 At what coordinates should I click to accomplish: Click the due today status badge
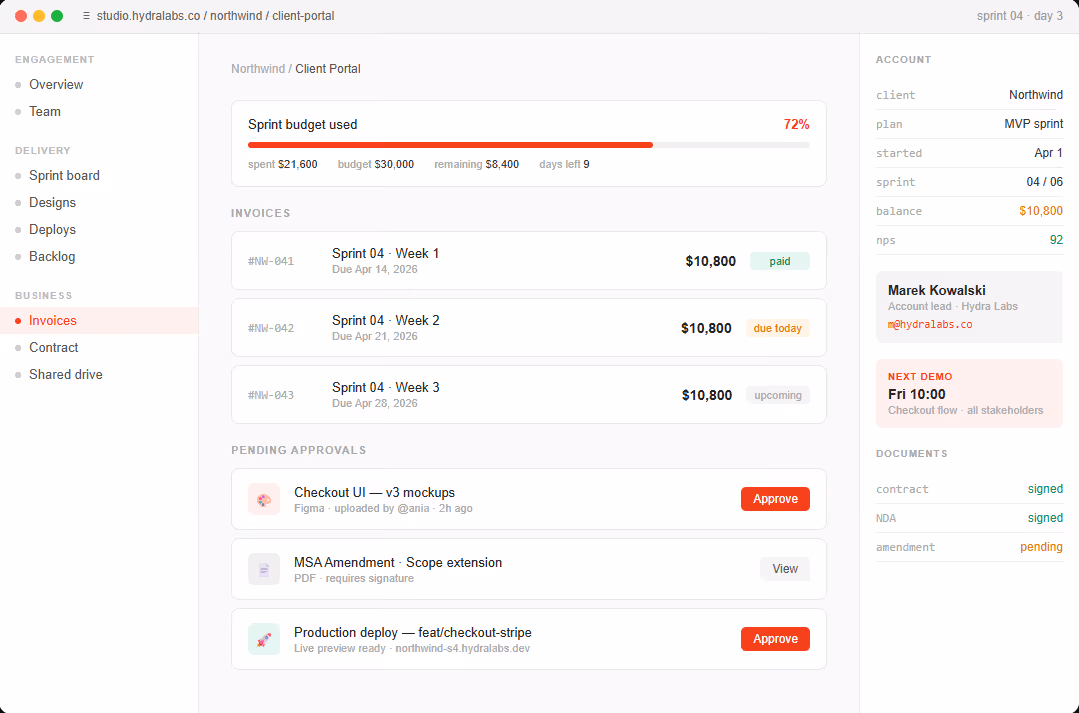778,328
